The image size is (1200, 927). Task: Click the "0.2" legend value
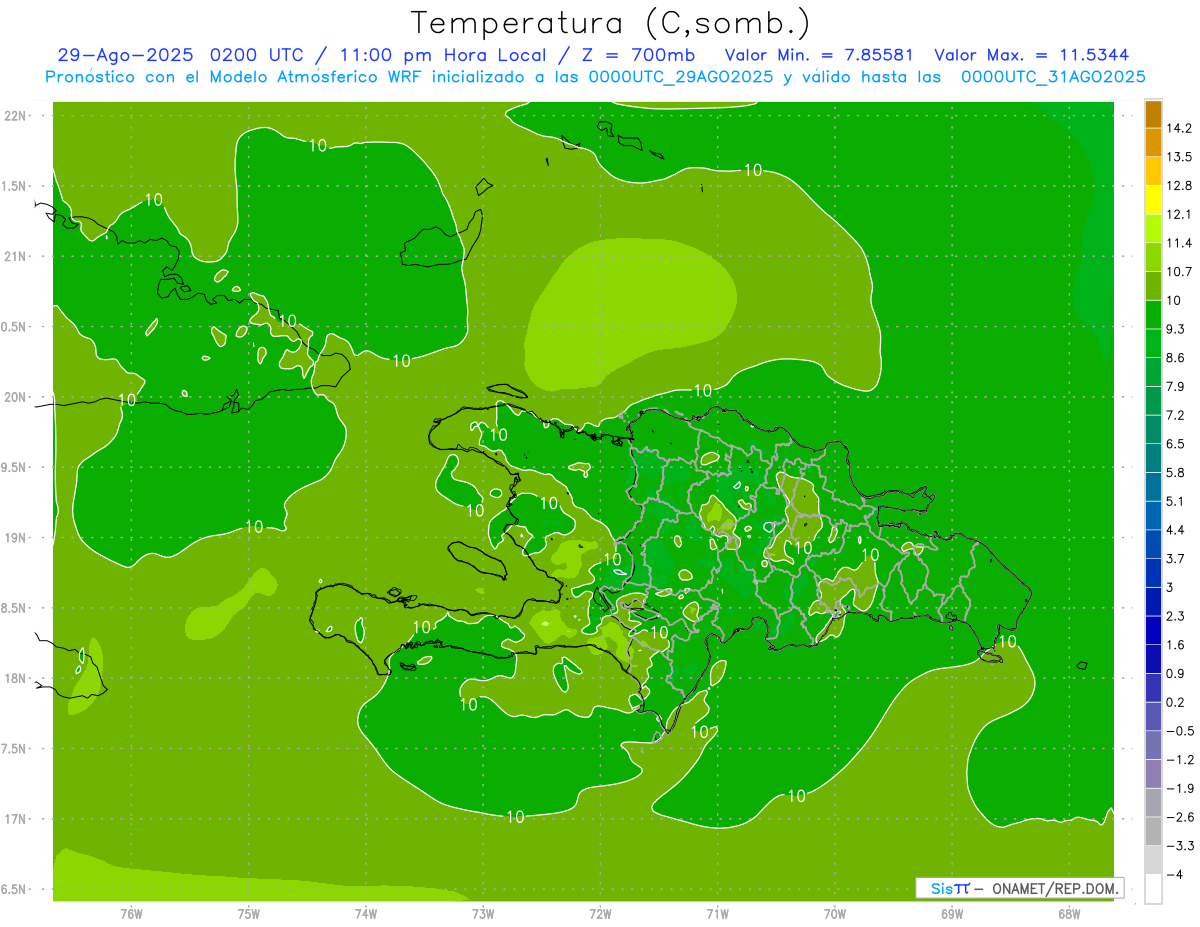click(x=1175, y=703)
